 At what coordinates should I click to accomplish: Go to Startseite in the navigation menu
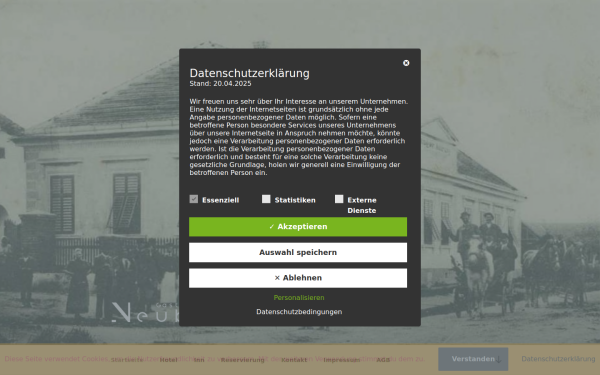[x=127, y=360]
